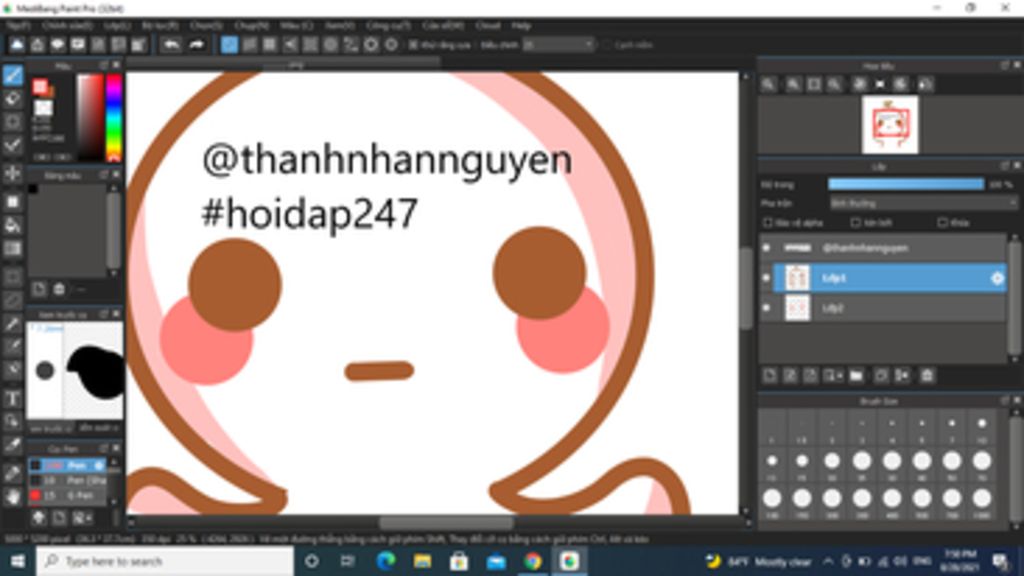Click the Undo arrow in the top toolbar
The height and width of the screenshot is (576, 1024).
tap(171, 44)
